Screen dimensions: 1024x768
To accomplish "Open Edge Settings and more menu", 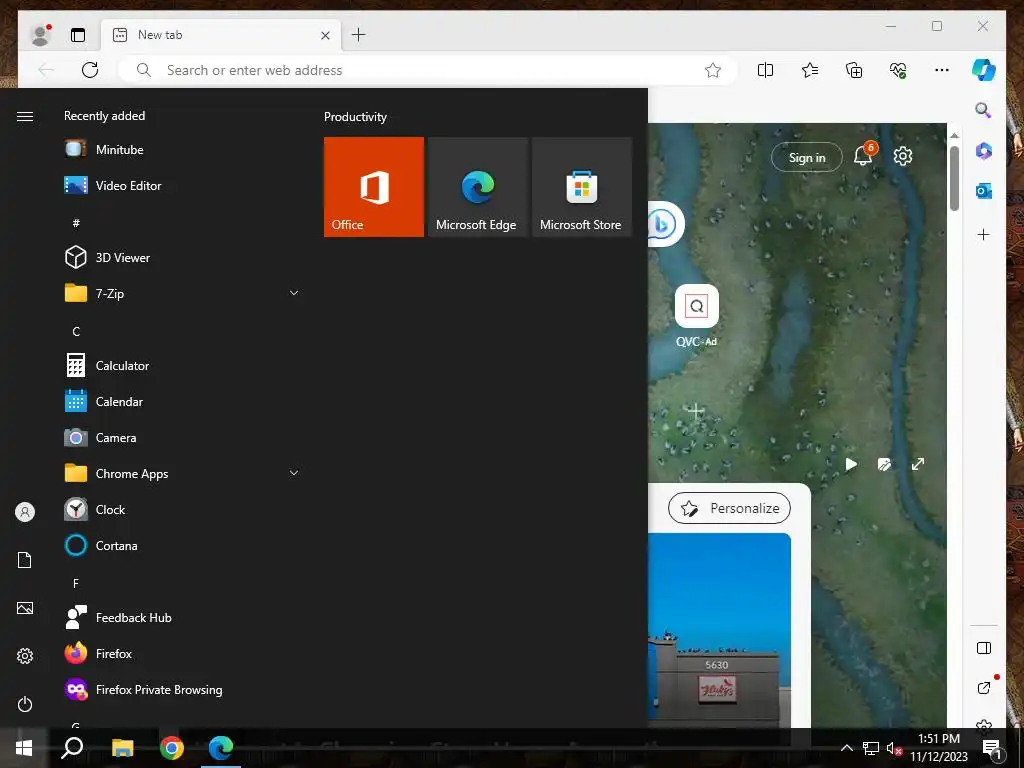I will tap(942, 70).
